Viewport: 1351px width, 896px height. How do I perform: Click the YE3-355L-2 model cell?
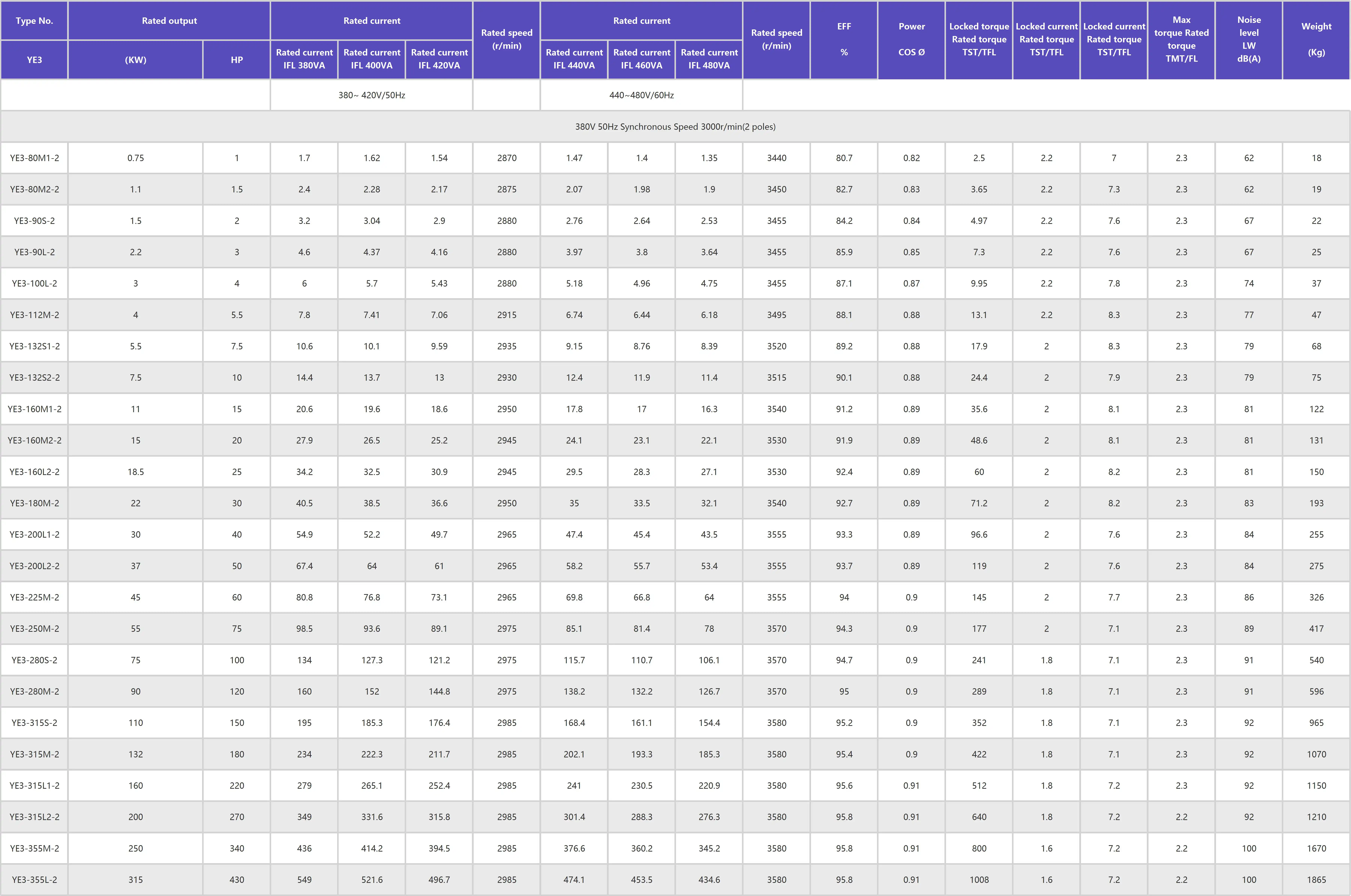coord(34,879)
